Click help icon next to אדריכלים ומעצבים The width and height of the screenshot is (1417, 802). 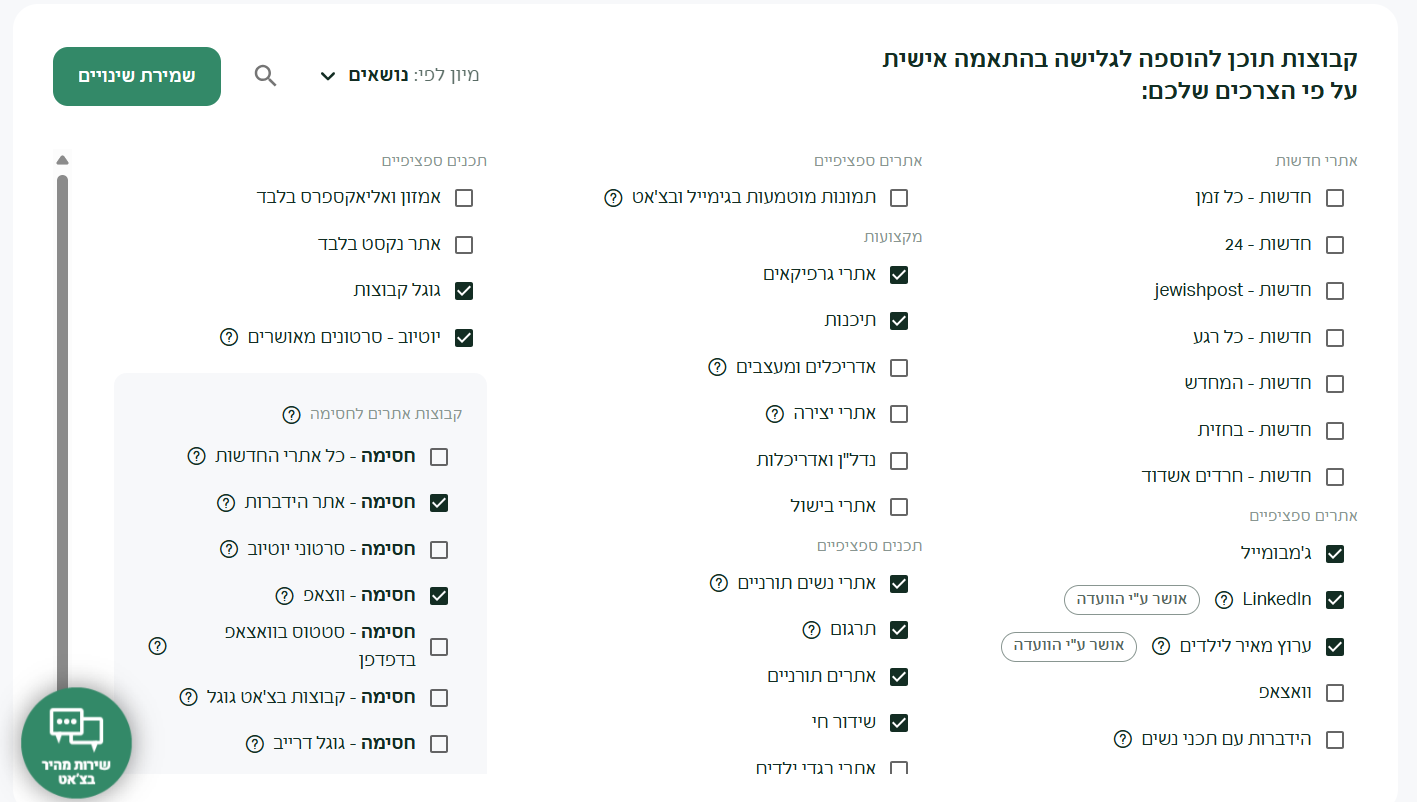pyautogui.click(x=717, y=367)
